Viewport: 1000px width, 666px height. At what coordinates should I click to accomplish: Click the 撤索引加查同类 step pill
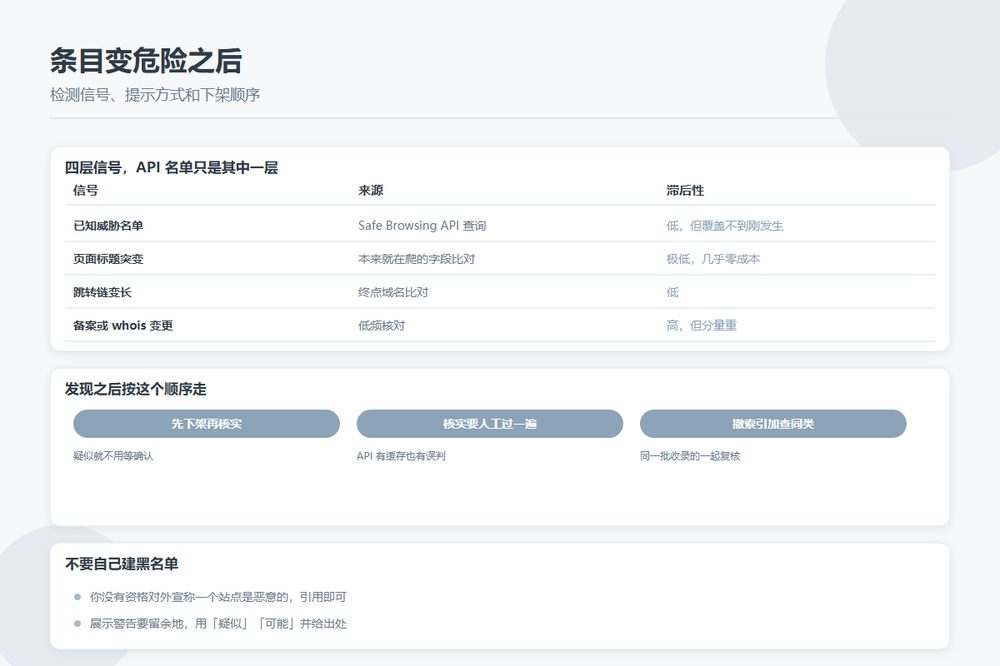point(773,424)
